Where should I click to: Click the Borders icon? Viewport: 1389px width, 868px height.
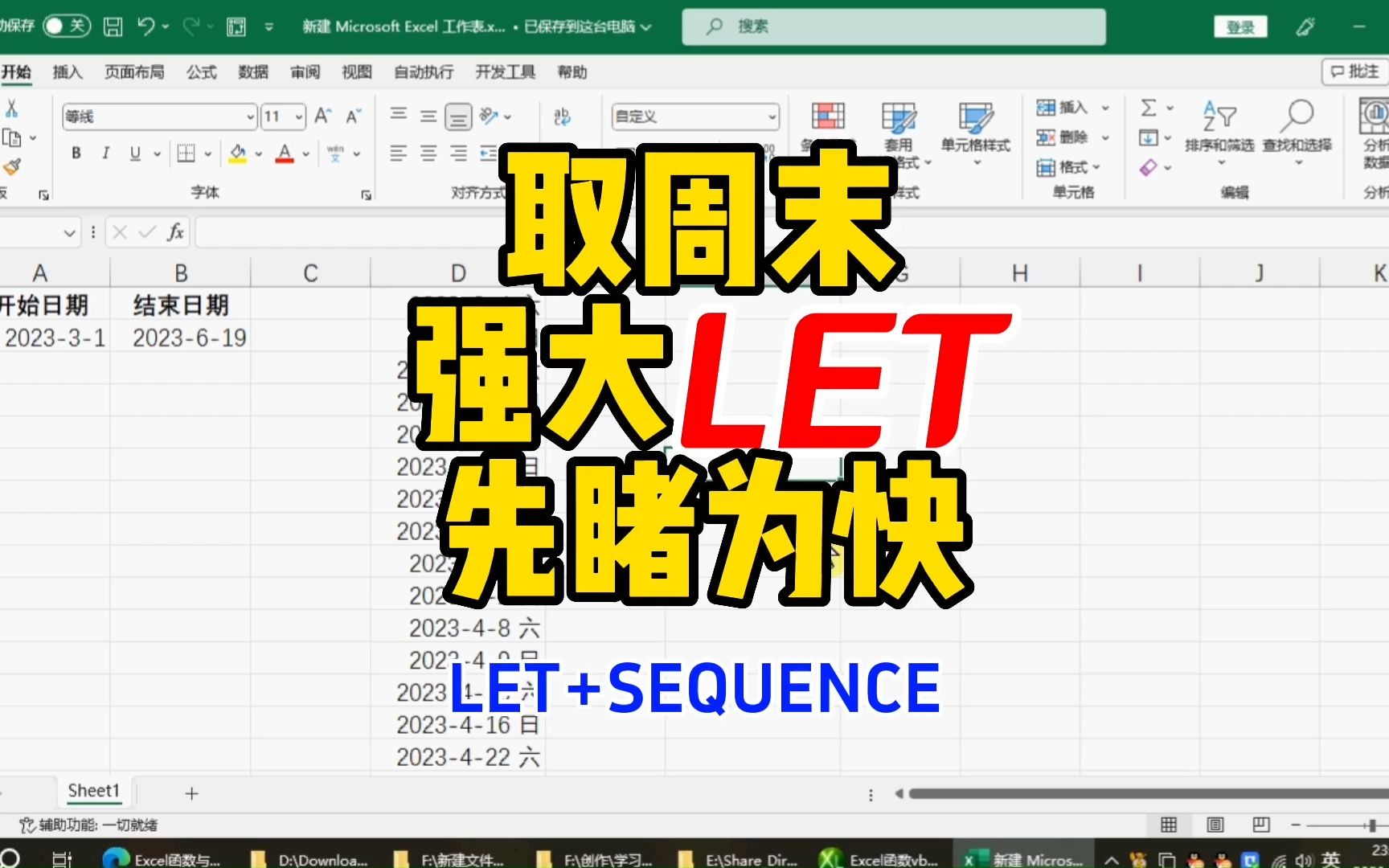pos(186,153)
